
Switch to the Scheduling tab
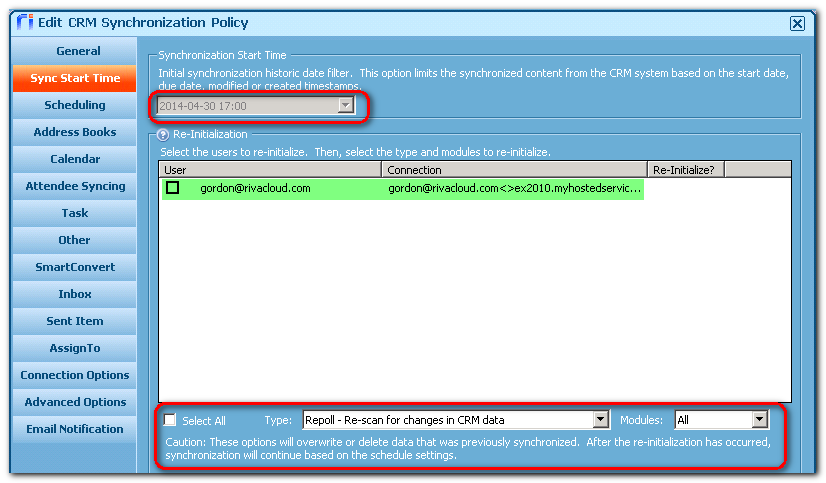74,105
